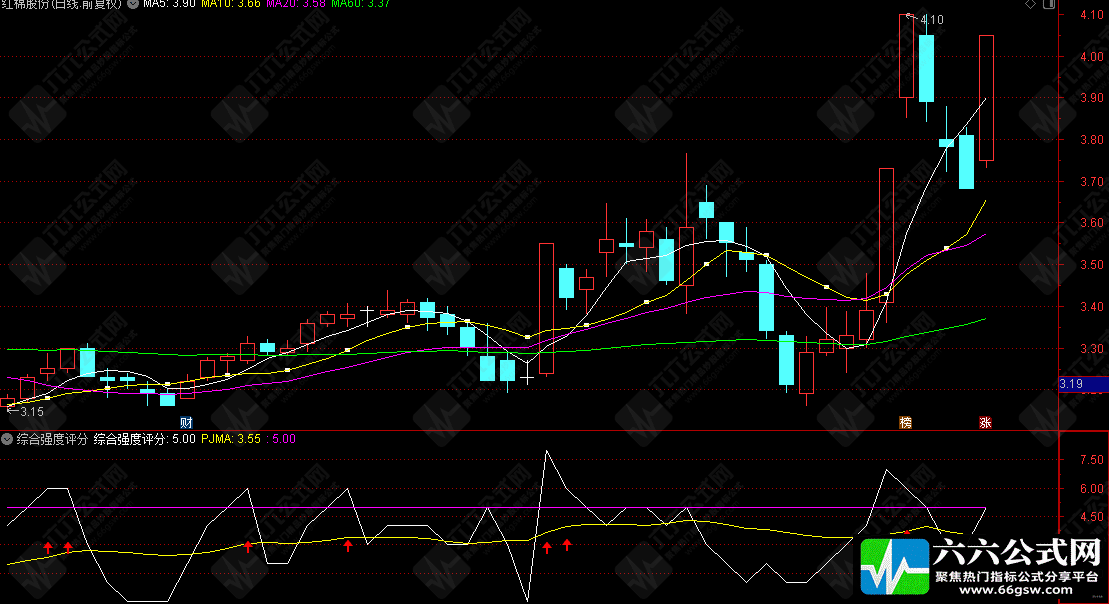Click the 3.15 low price annotation
Image resolution: width=1109 pixels, height=604 pixels.
(x=32, y=412)
